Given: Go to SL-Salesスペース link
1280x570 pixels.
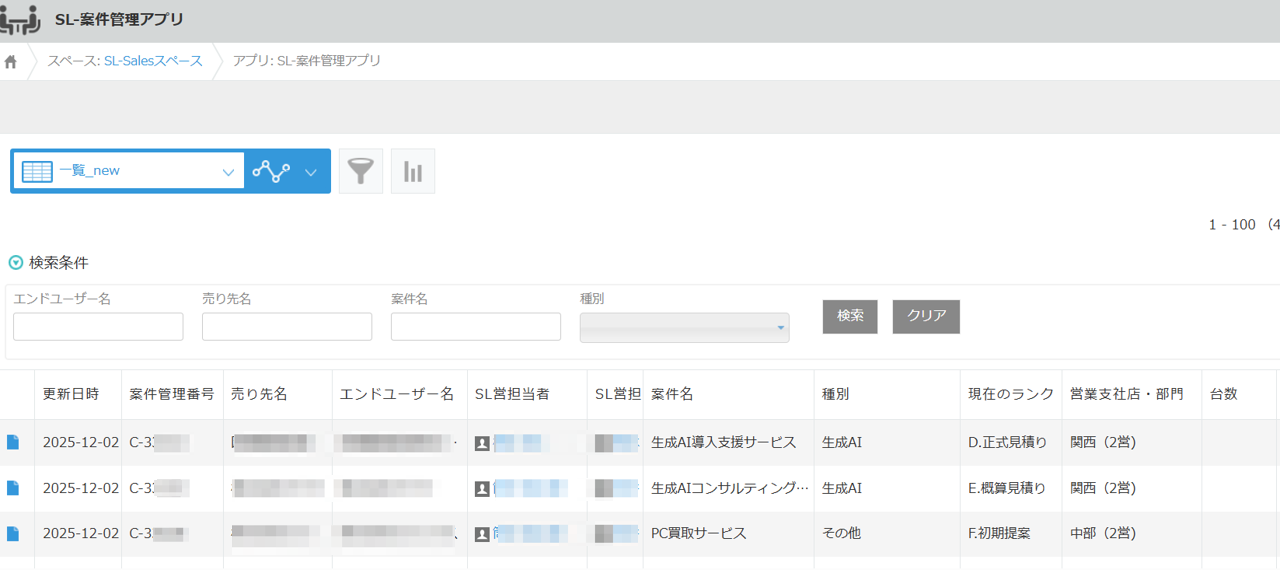Looking at the screenshot, I should coord(153,61).
